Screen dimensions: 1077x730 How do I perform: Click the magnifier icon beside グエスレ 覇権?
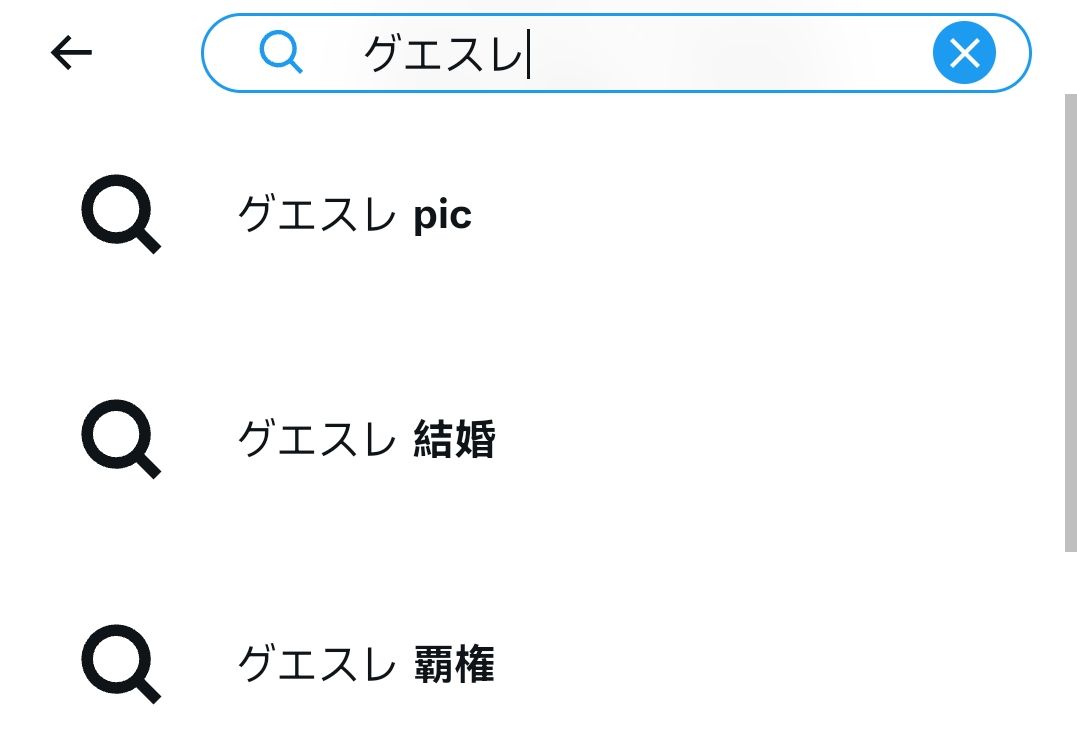point(120,663)
